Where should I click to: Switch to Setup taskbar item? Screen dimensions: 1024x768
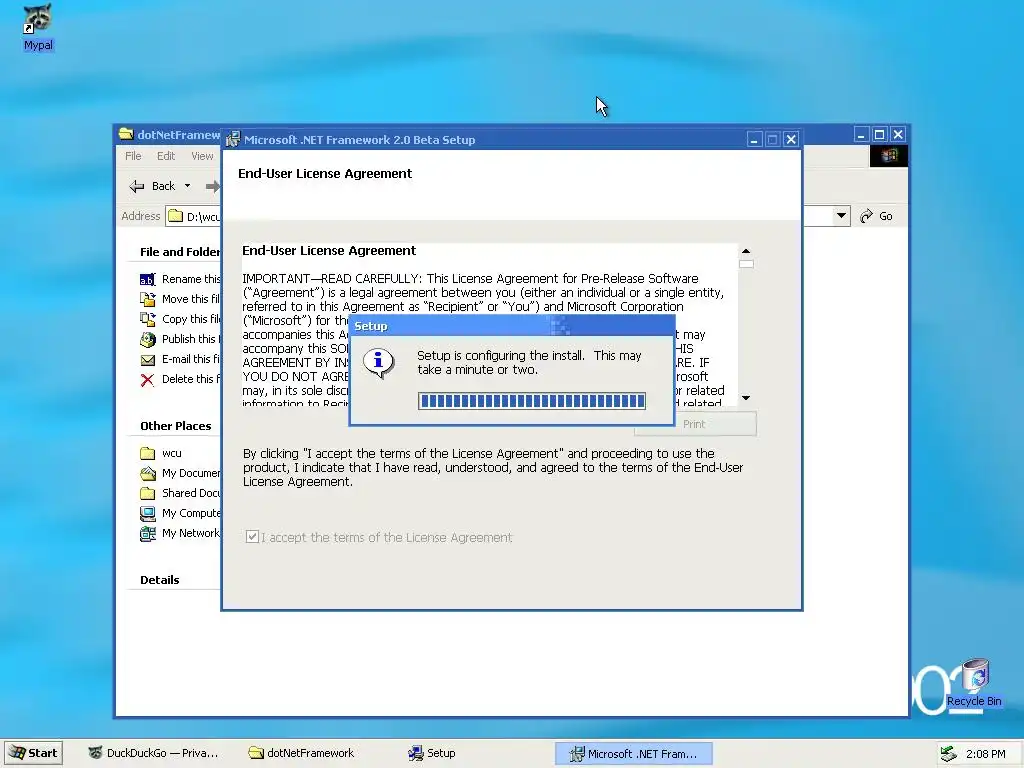point(432,753)
